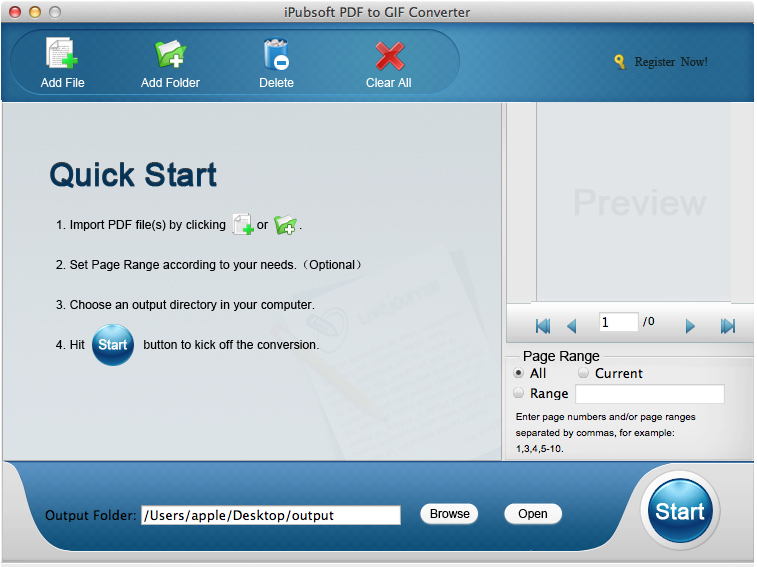This screenshot has width=757, height=567.
Task: Click the large Start conversion button
Action: tap(680, 511)
